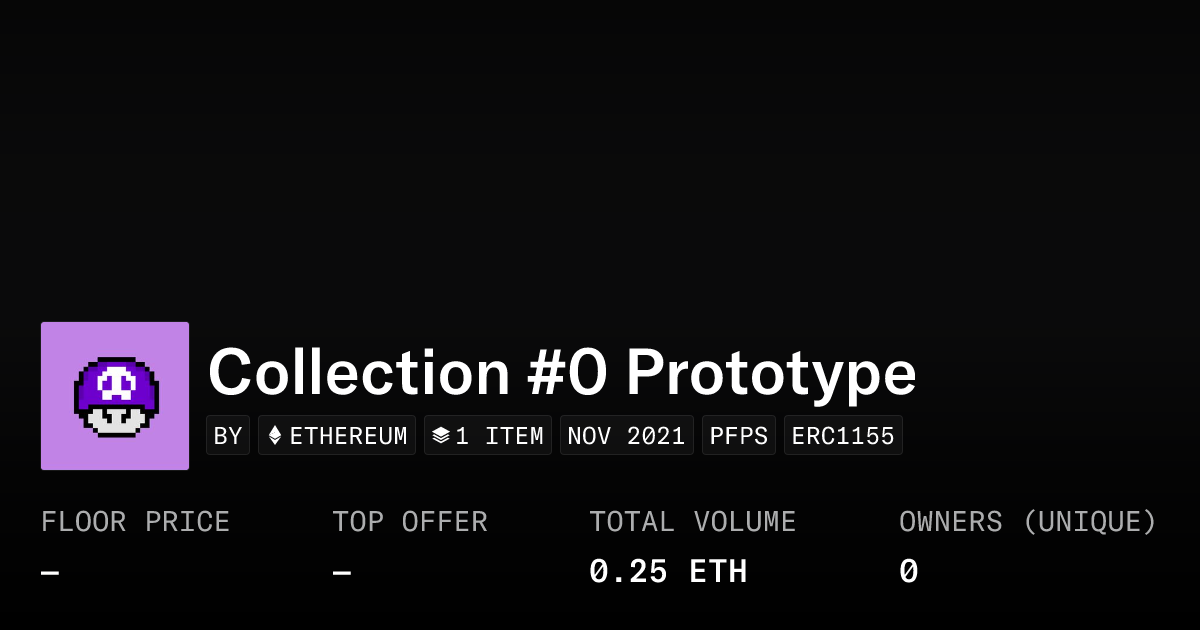Select the 0.25 ETH total volume value

(x=668, y=570)
